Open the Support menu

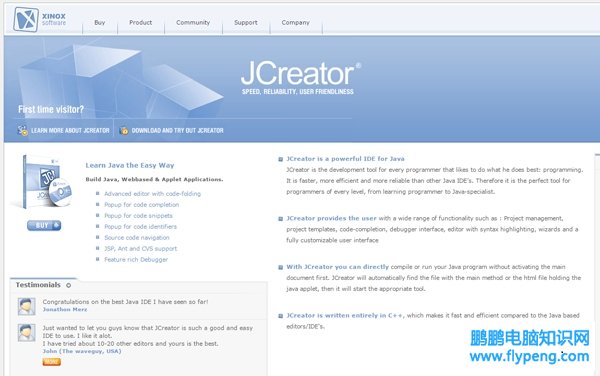(x=246, y=23)
